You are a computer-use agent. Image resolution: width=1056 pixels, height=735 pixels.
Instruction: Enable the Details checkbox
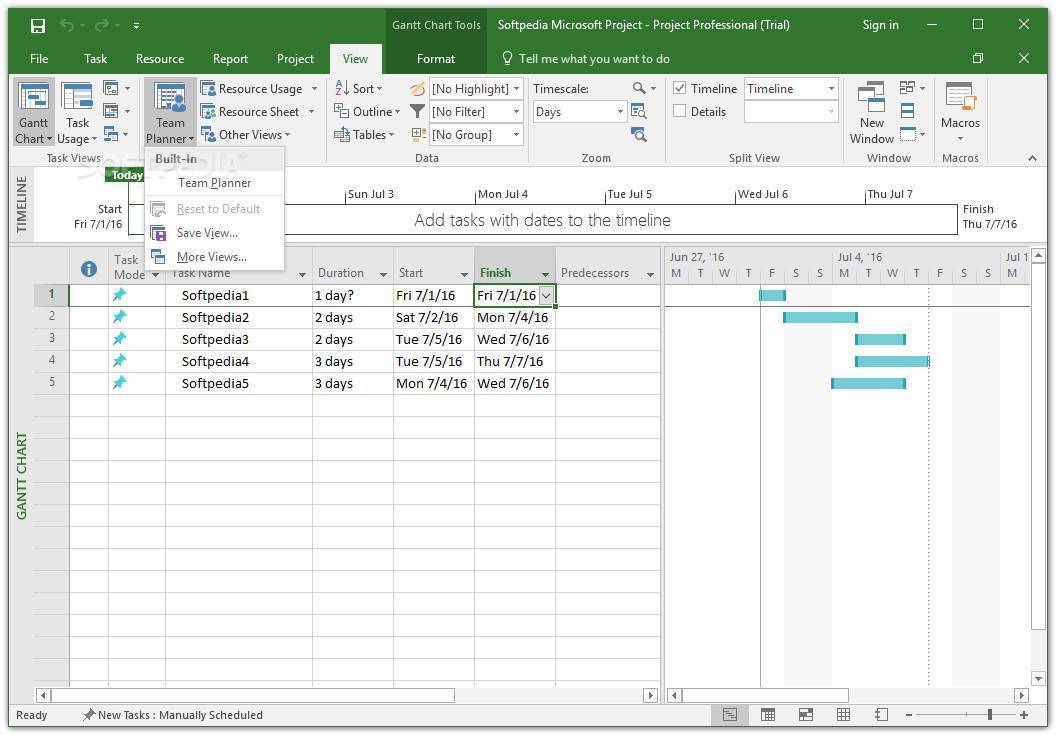pos(678,111)
